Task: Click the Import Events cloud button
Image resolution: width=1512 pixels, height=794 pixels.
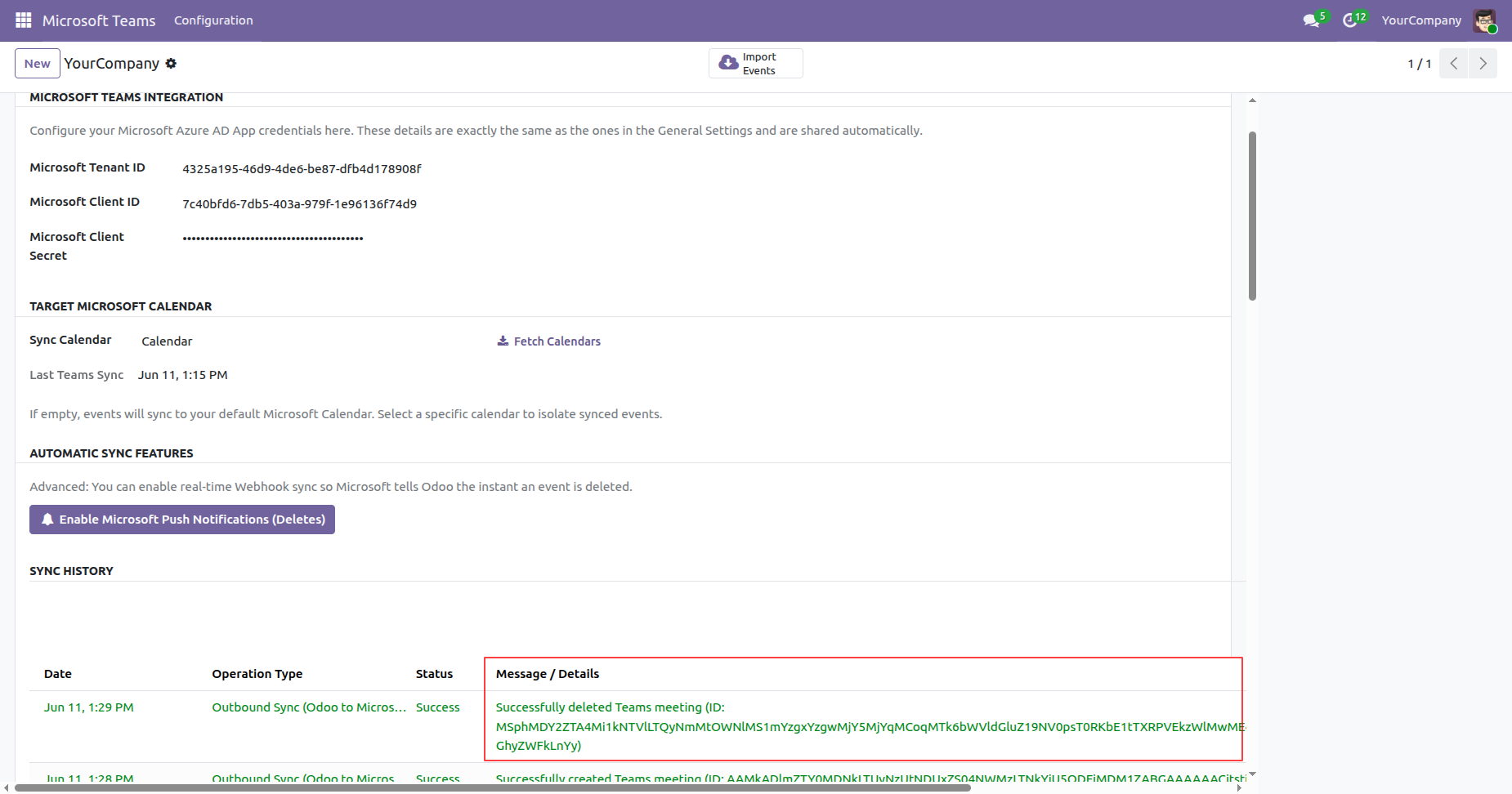Action: point(755,64)
